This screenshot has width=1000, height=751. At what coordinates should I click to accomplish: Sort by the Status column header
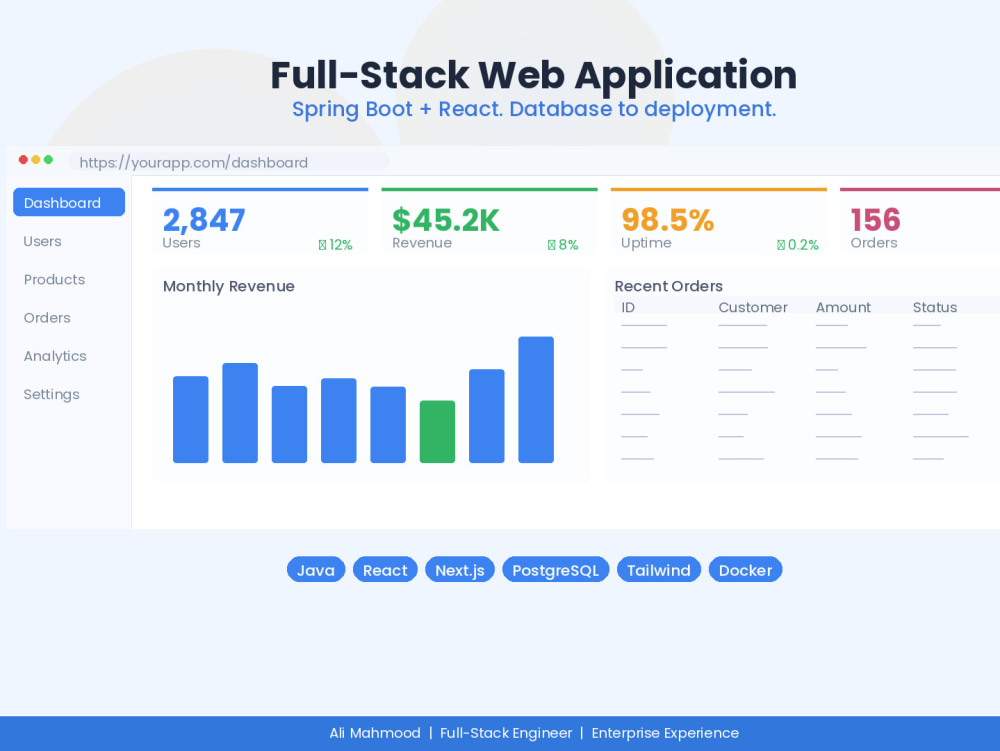click(935, 307)
